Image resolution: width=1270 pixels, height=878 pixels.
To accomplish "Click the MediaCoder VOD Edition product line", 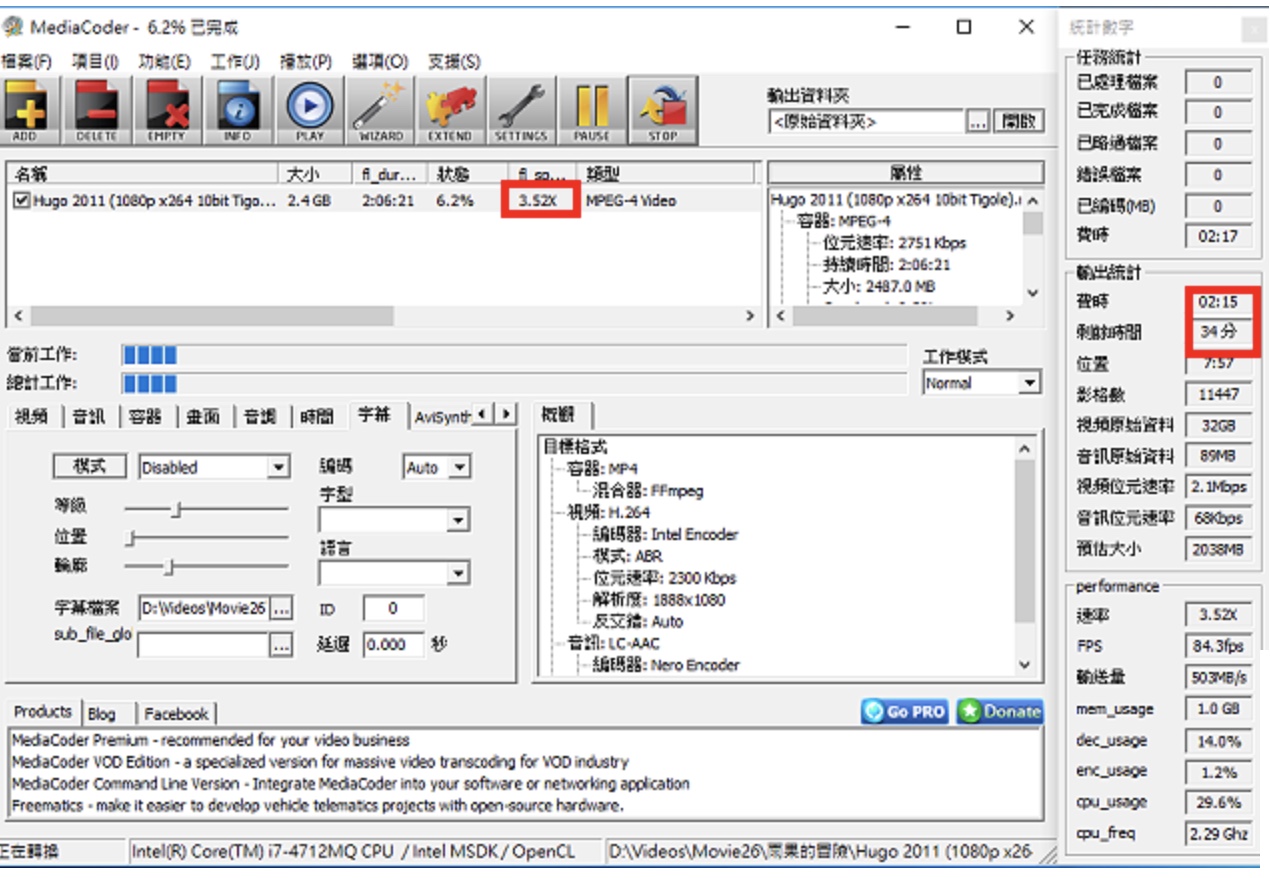I will [320, 762].
